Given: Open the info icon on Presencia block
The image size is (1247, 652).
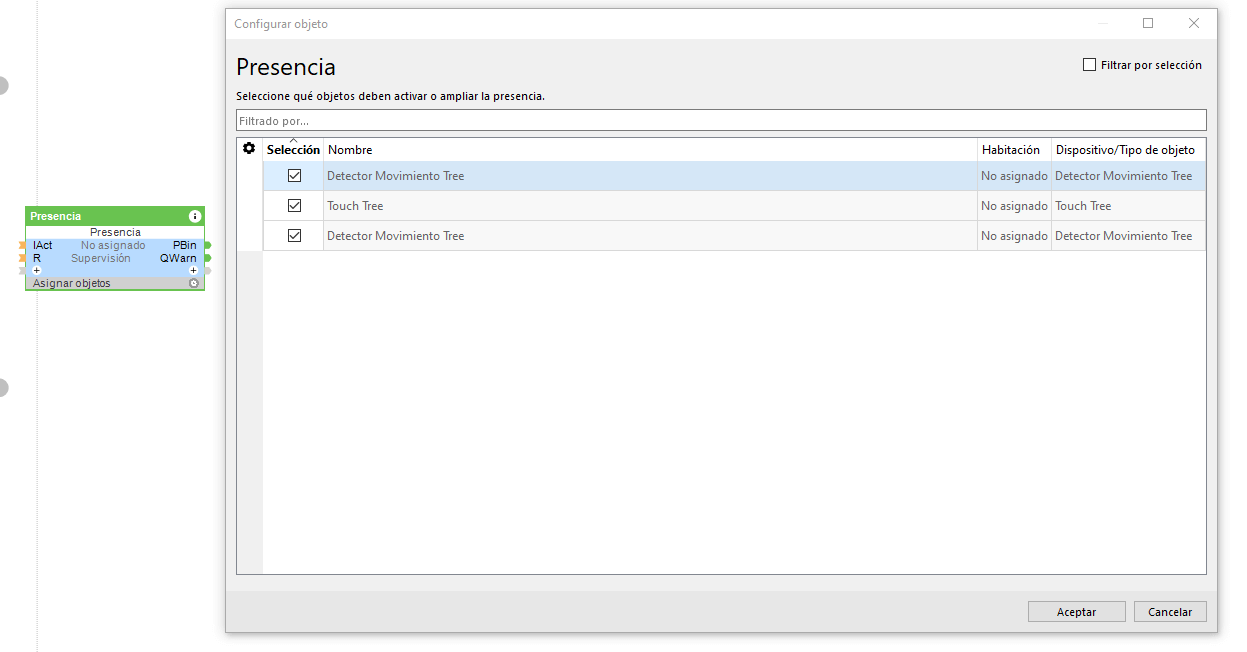Looking at the screenshot, I should (195, 216).
